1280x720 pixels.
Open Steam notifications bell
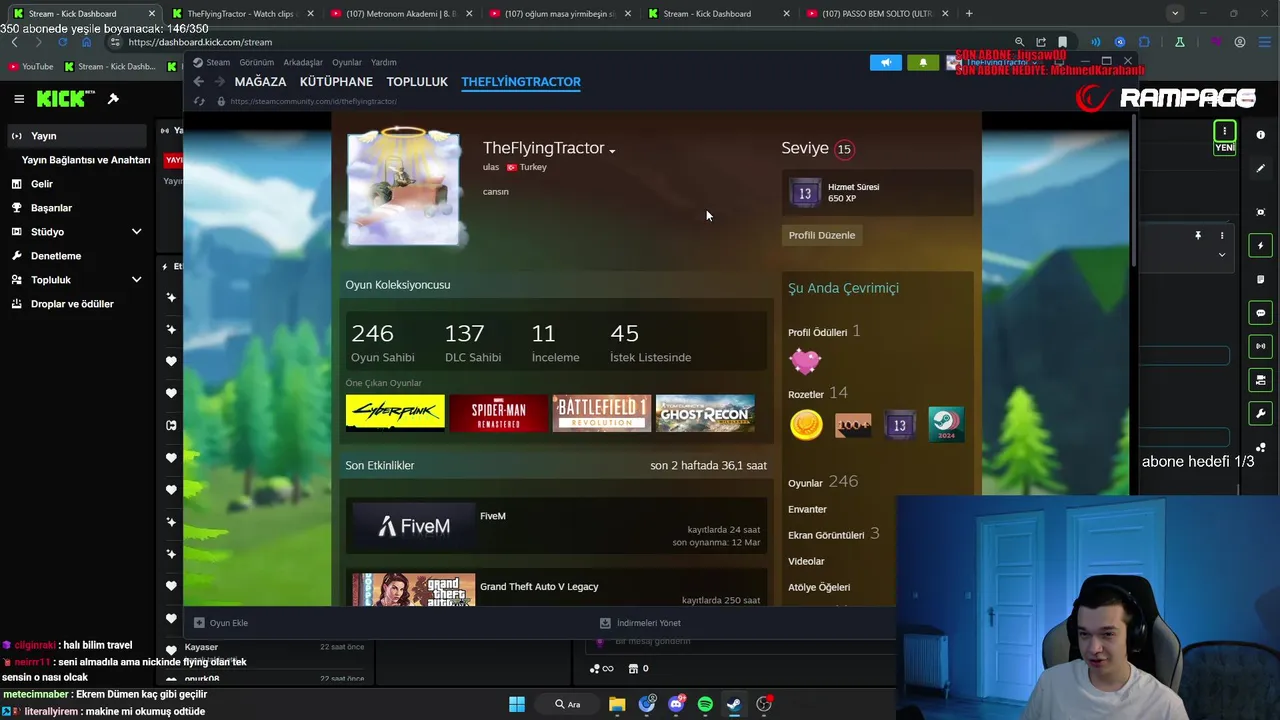point(923,62)
